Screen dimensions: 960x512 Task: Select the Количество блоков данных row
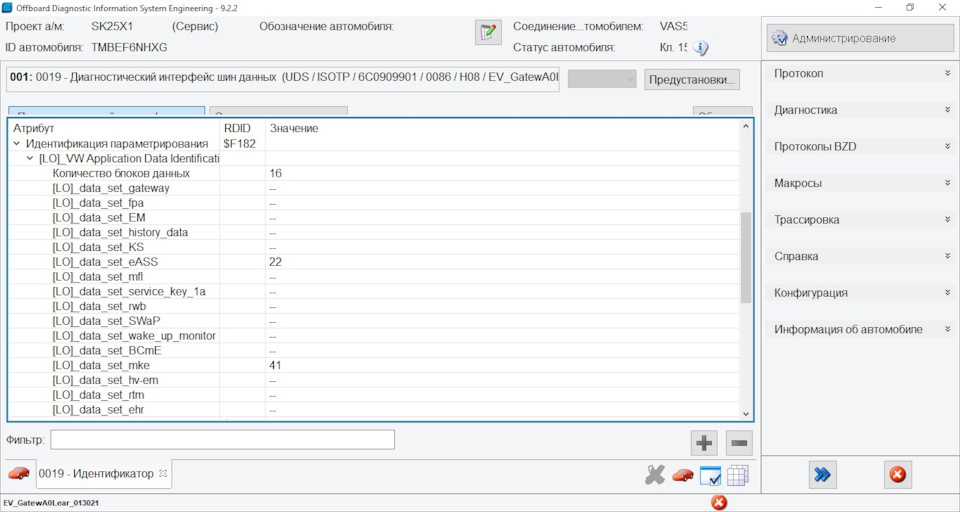tap(373, 173)
